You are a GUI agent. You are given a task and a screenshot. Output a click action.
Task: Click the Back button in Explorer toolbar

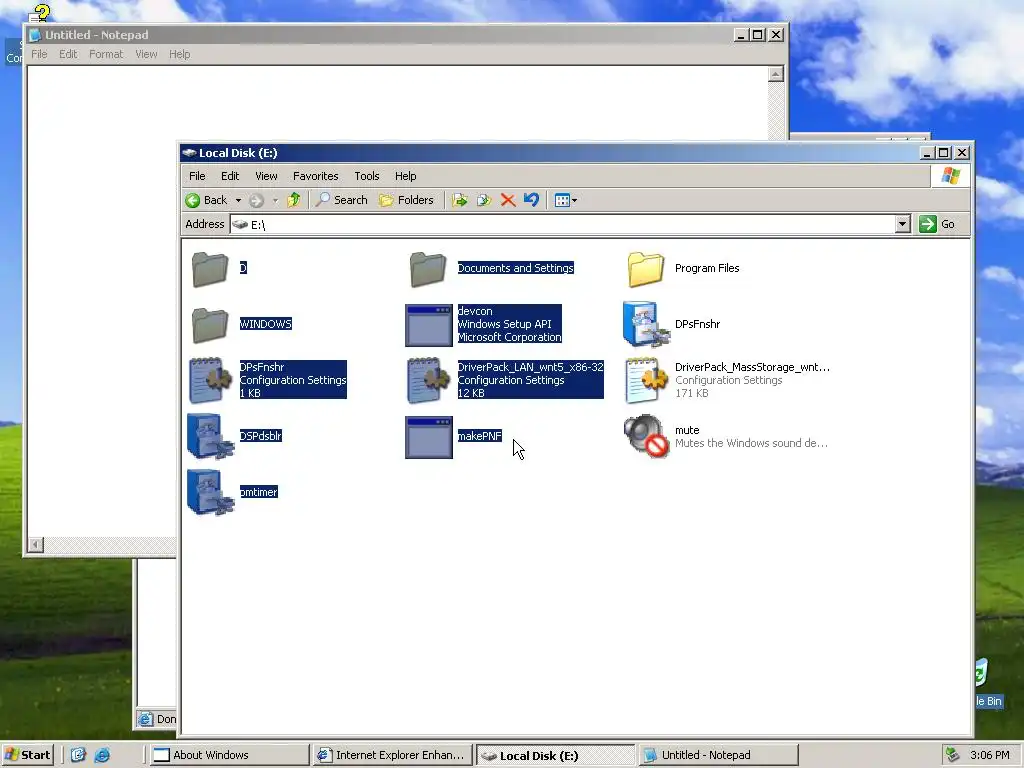coord(206,200)
